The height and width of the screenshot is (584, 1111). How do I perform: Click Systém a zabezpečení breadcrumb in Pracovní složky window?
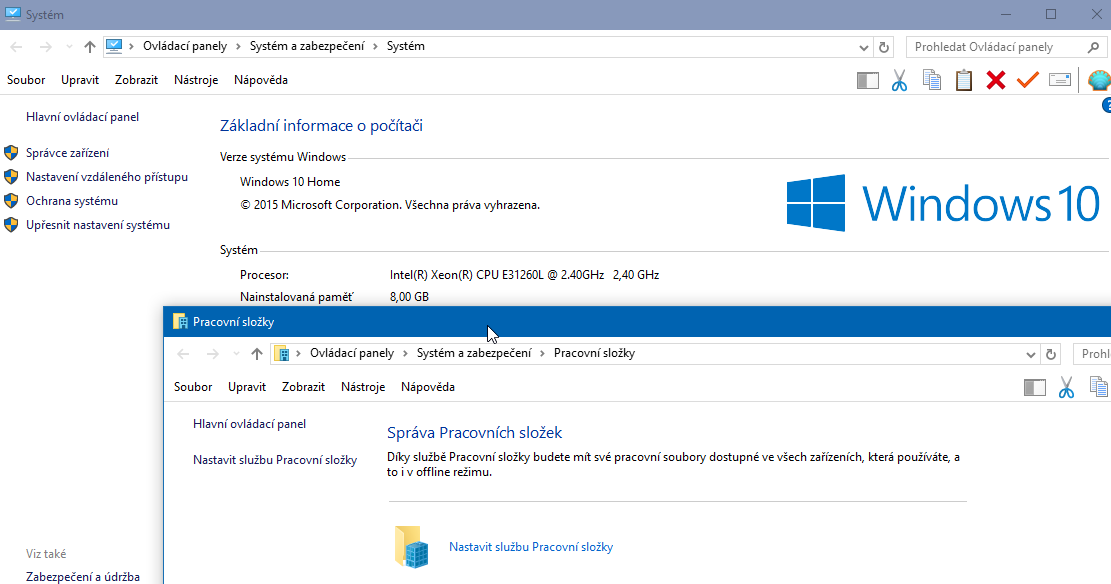[473, 353]
